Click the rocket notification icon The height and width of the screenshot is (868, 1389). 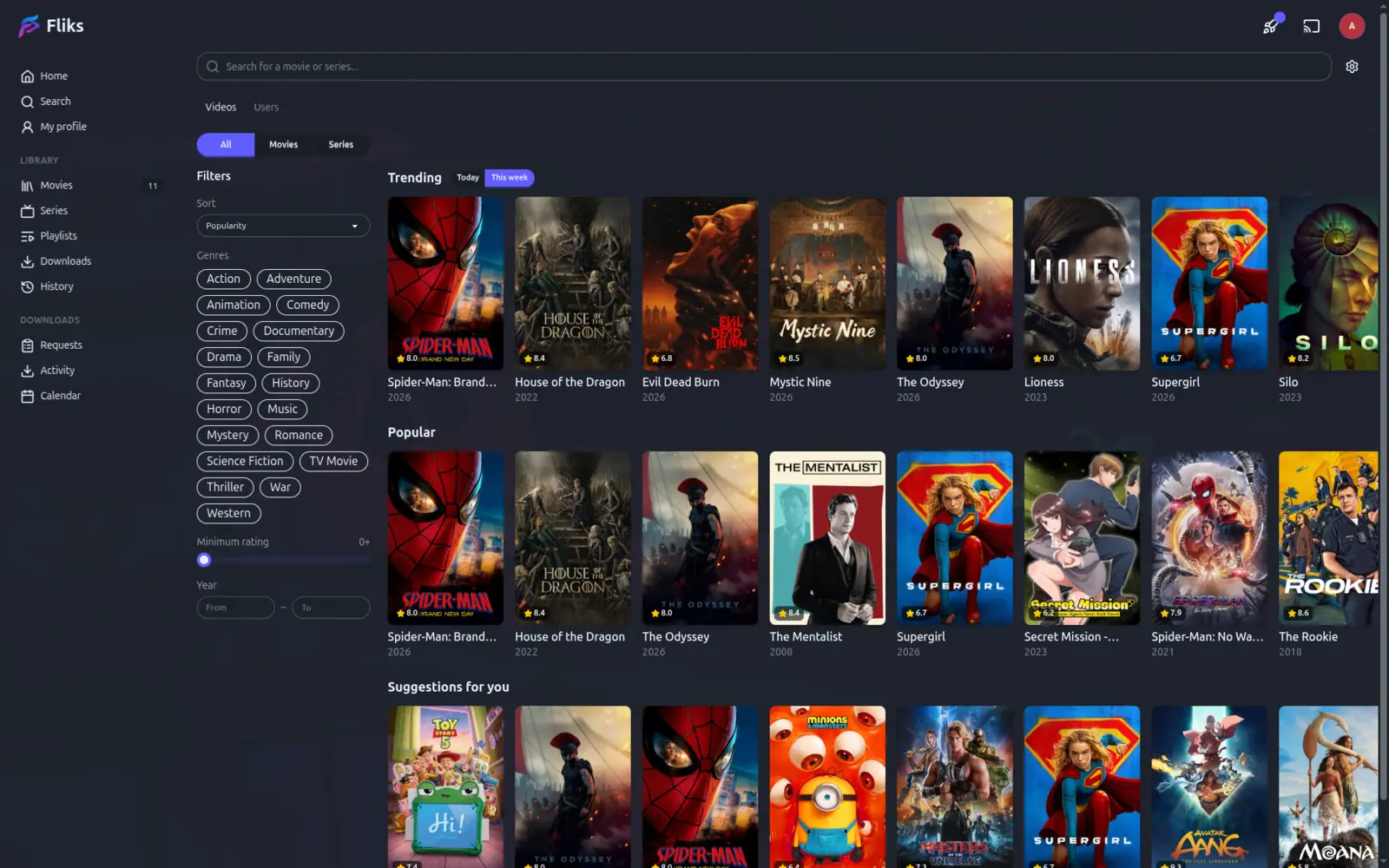[x=1272, y=25]
